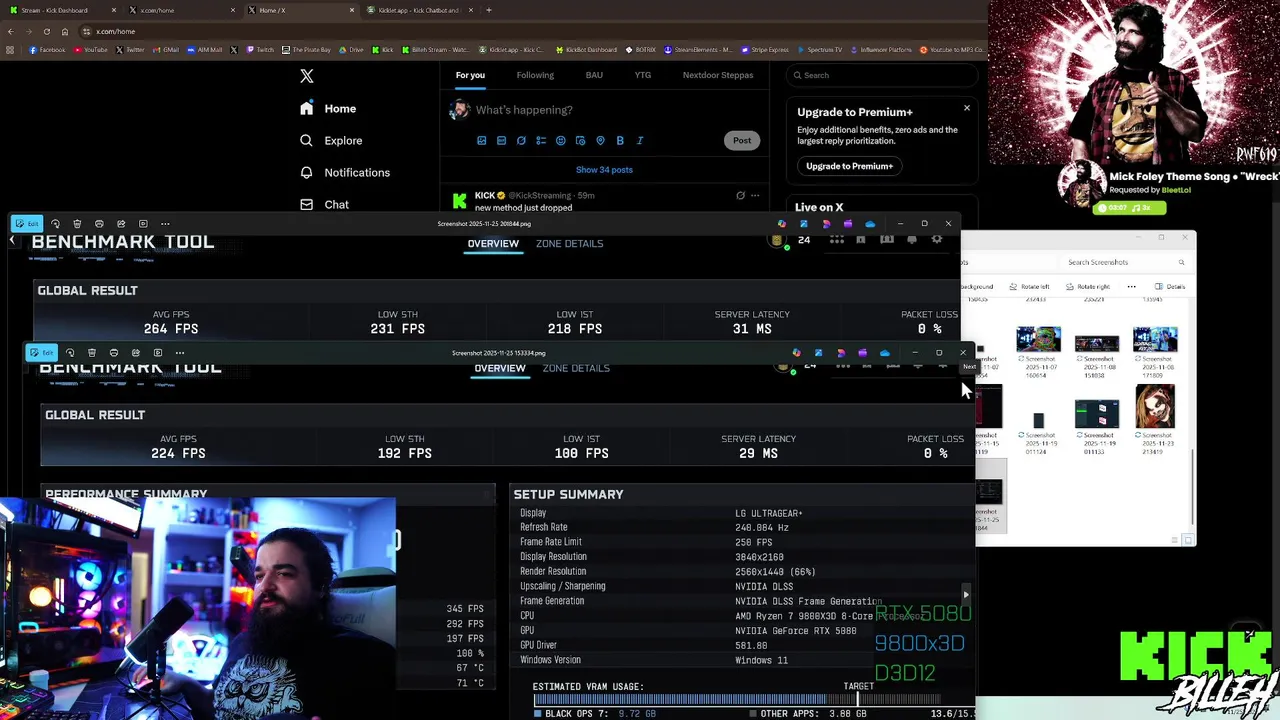The width and height of the screenshot is (1280, 720).
Task: Open the emoji picker in the composer
Action: (x=561, y=141)
